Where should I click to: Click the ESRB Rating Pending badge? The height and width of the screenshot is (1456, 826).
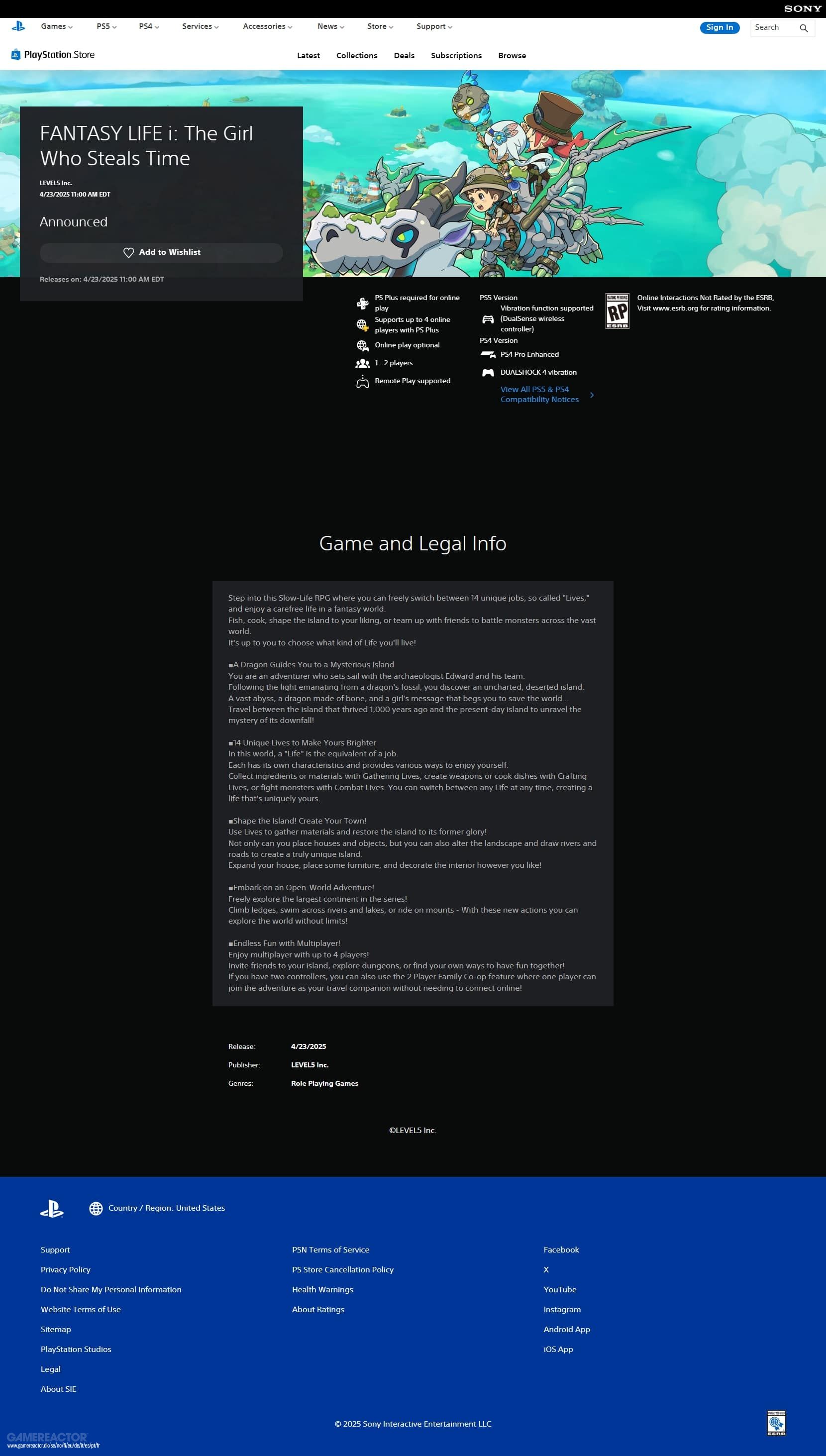coord(617,311)
